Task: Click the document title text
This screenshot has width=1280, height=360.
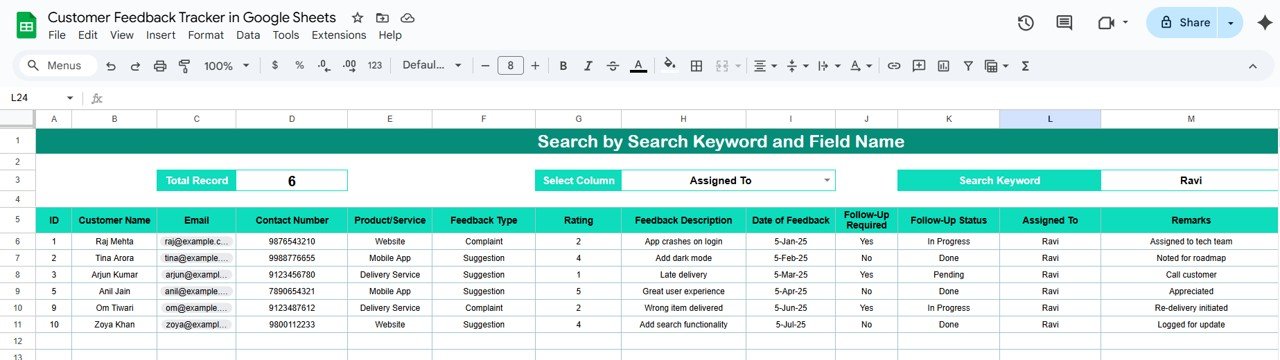Action: click(192, 18)
